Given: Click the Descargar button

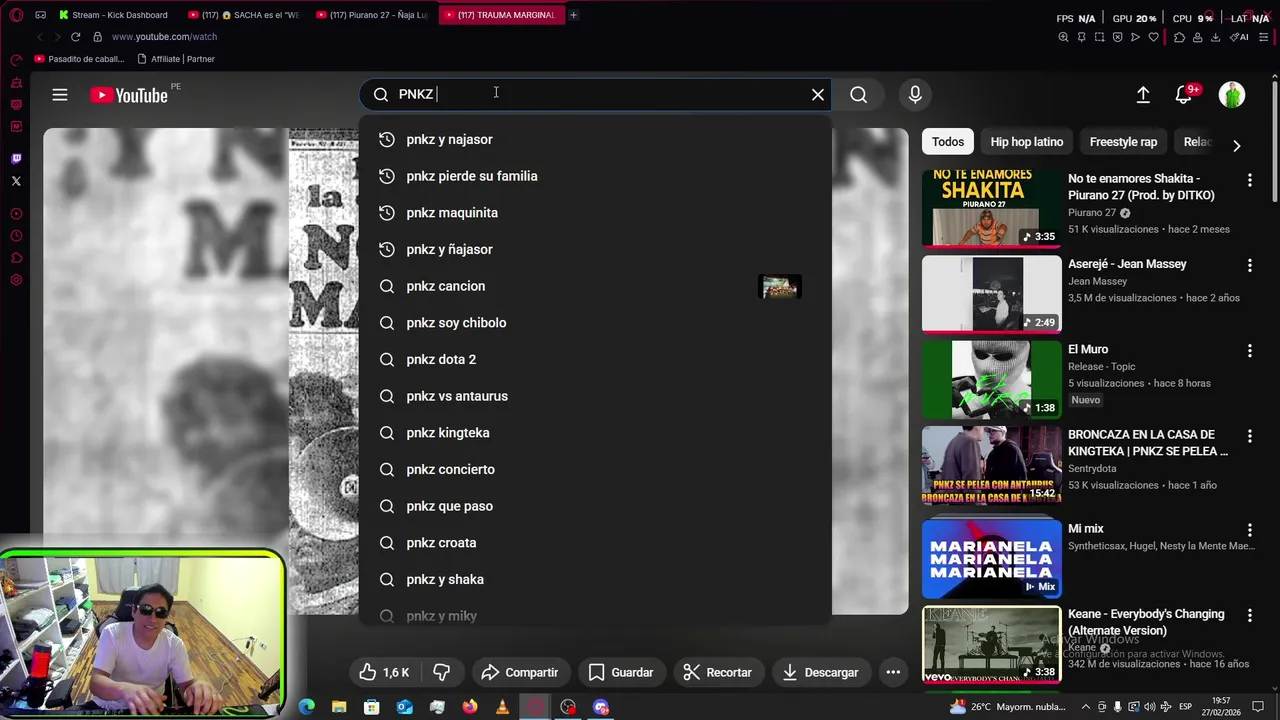Looking at the screenshot, I should coord(820,672).
